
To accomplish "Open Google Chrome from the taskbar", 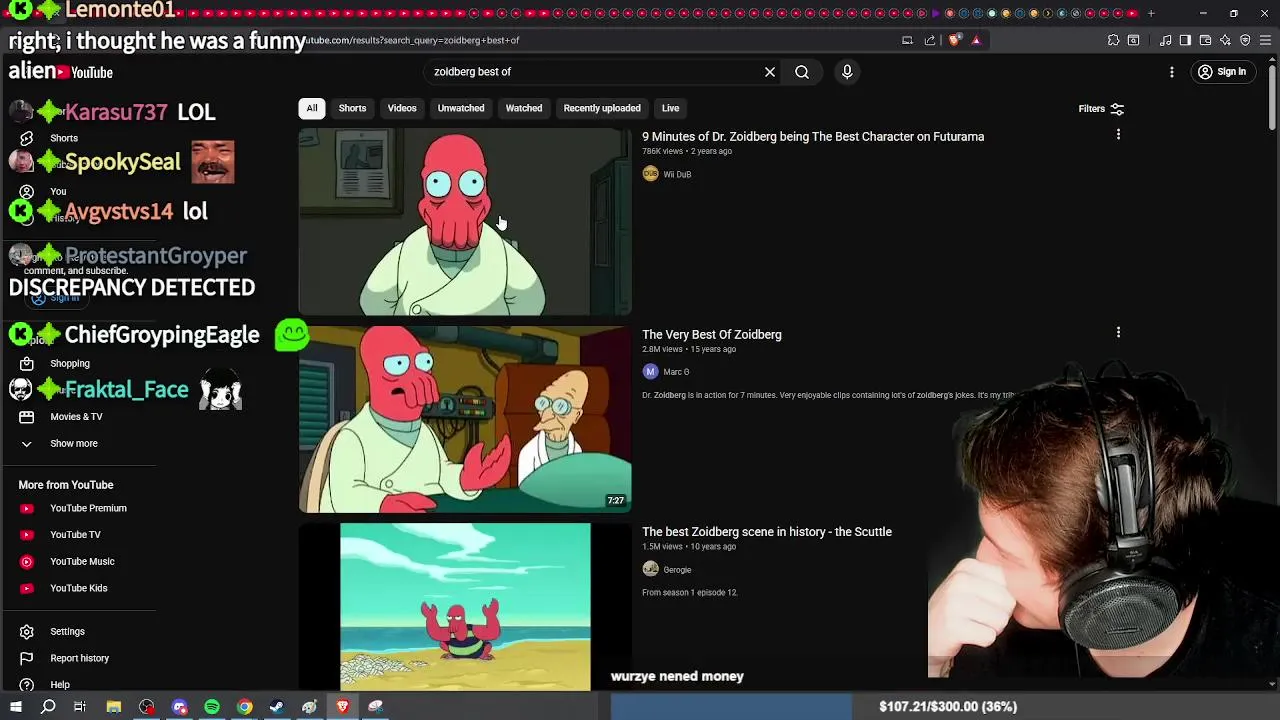I will [x=244, y=707].
